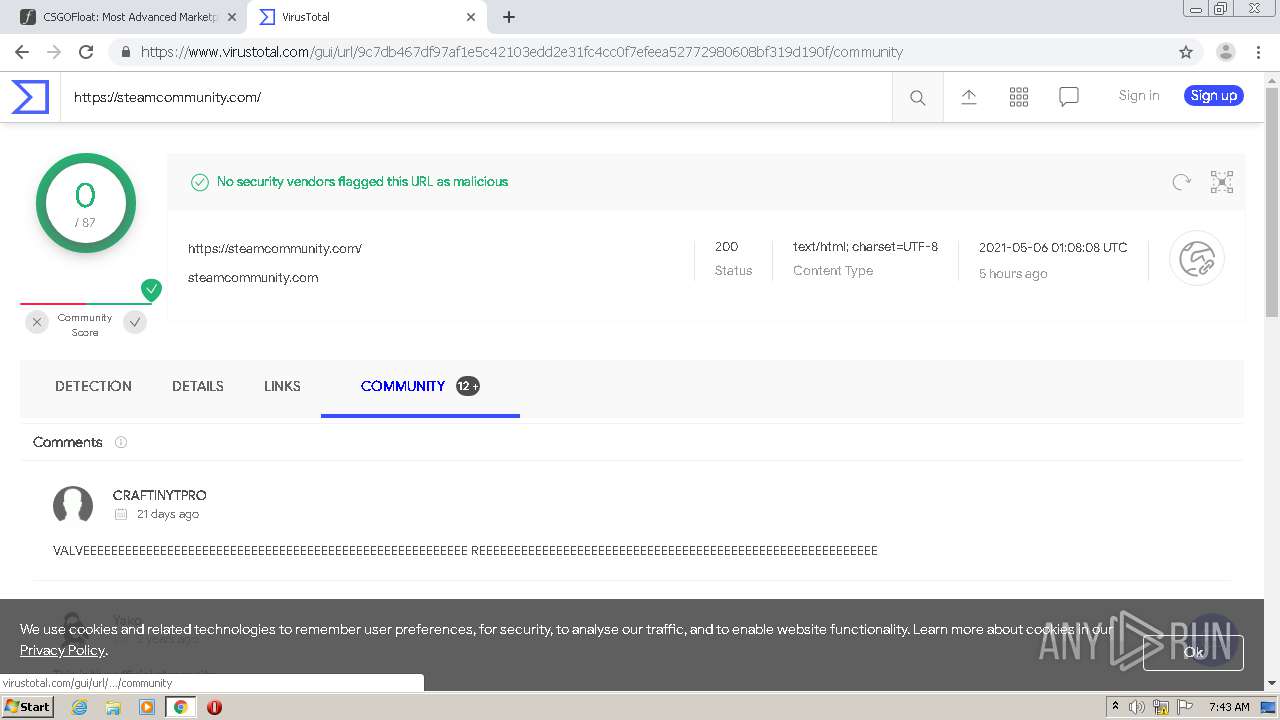Click the Chrome taskbar icon

tap(181, 707)
